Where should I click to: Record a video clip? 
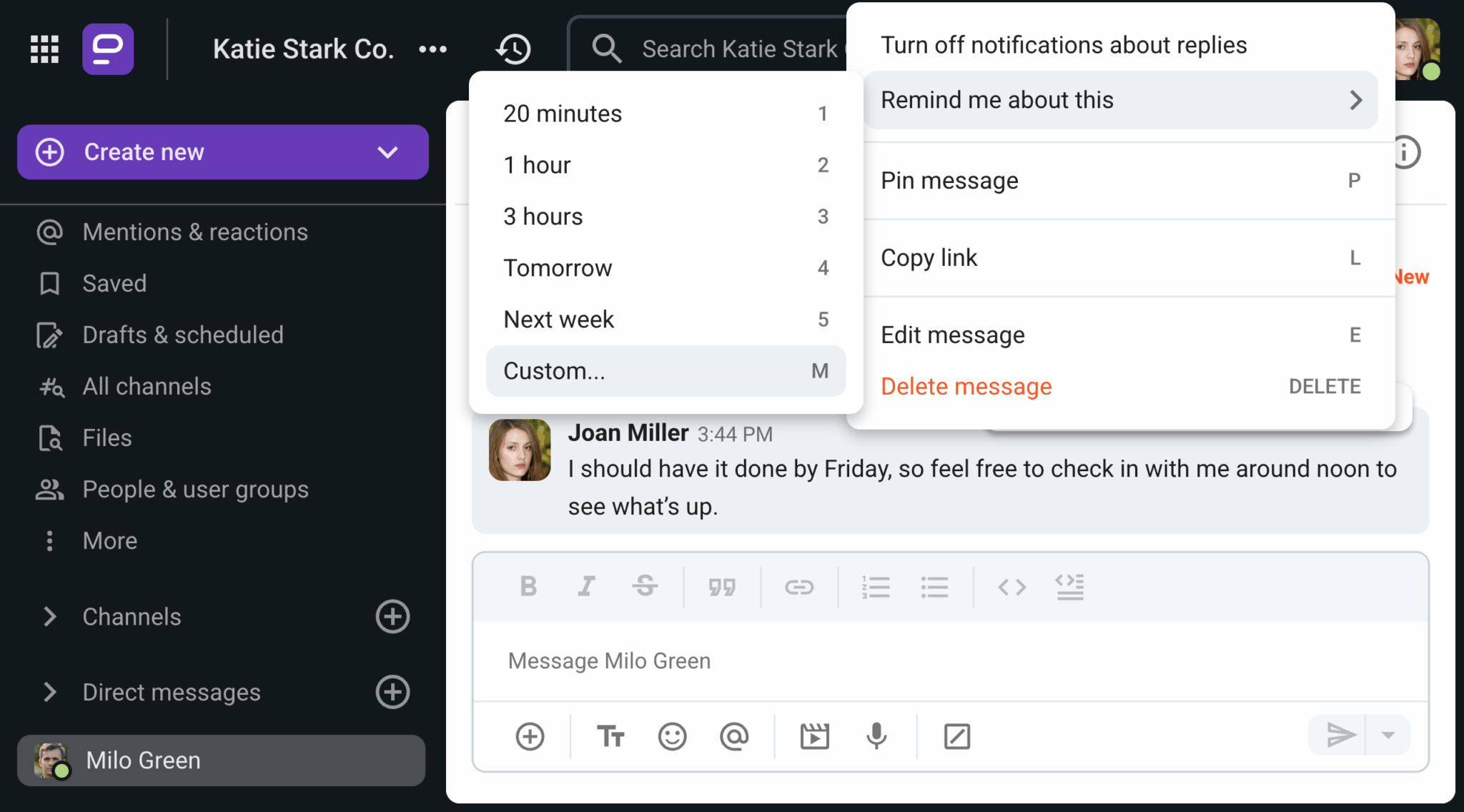coord(814,736)
